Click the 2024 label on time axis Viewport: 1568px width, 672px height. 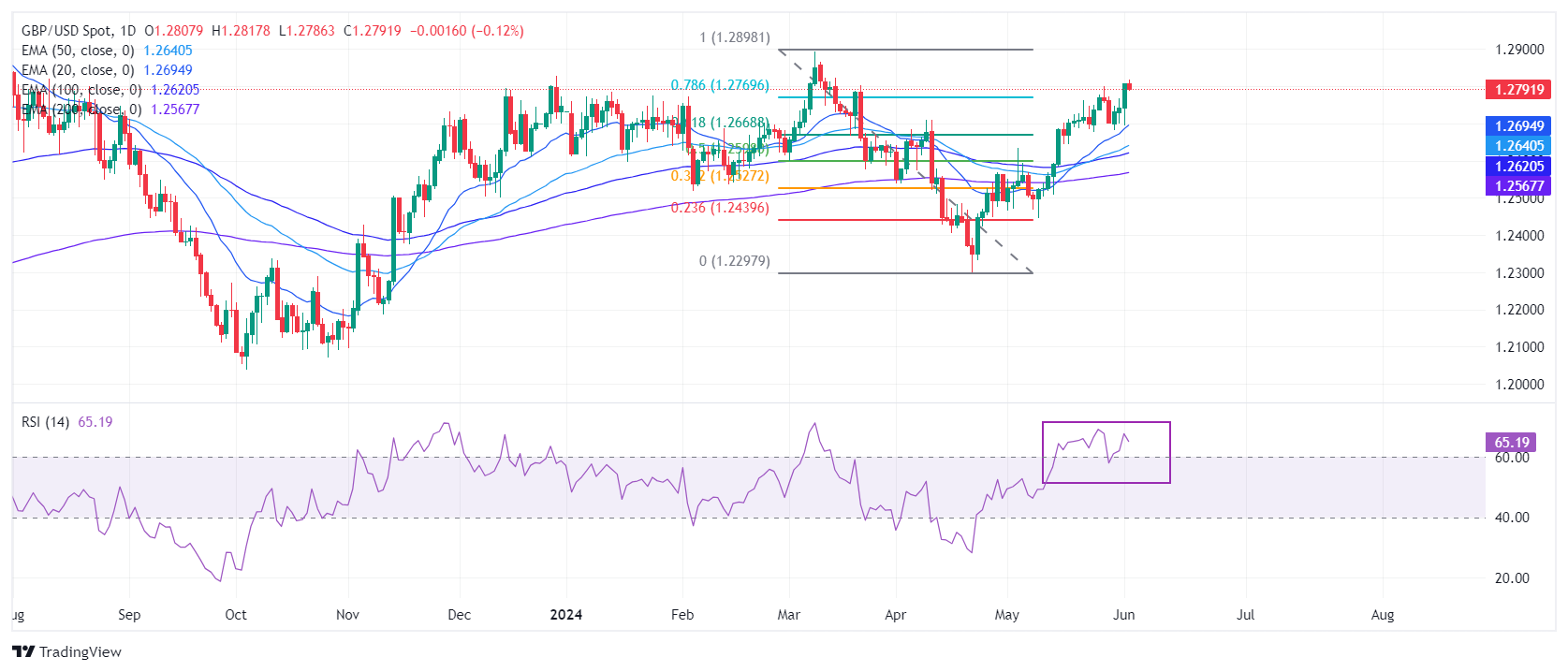[x=565, y=615]
